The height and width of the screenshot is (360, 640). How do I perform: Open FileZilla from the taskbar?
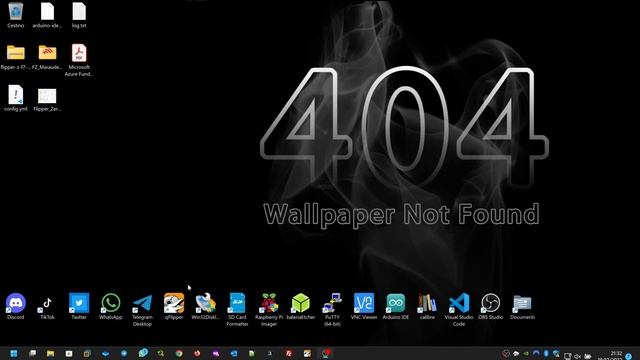[x=289, y=353]
